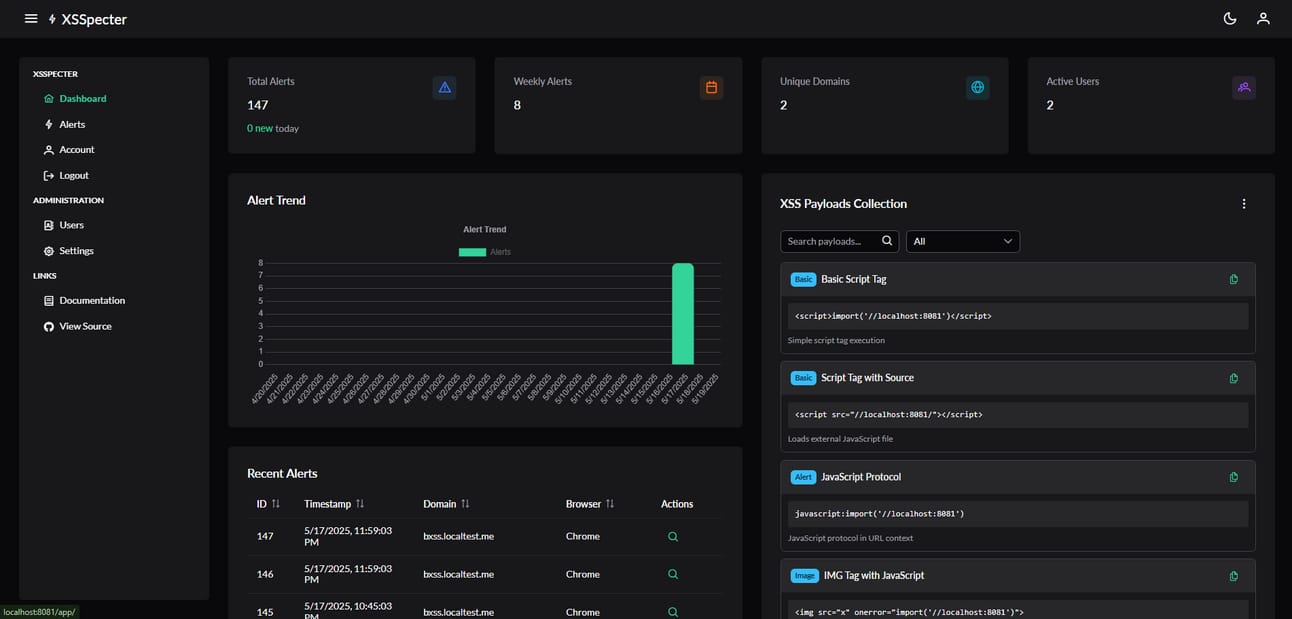
Task: Click bxss.localtest.me in alert row 147
Action: 458,537
